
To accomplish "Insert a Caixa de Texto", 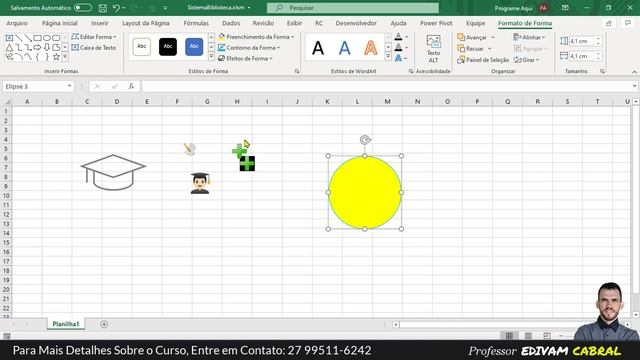I will (x=94, y=48).
